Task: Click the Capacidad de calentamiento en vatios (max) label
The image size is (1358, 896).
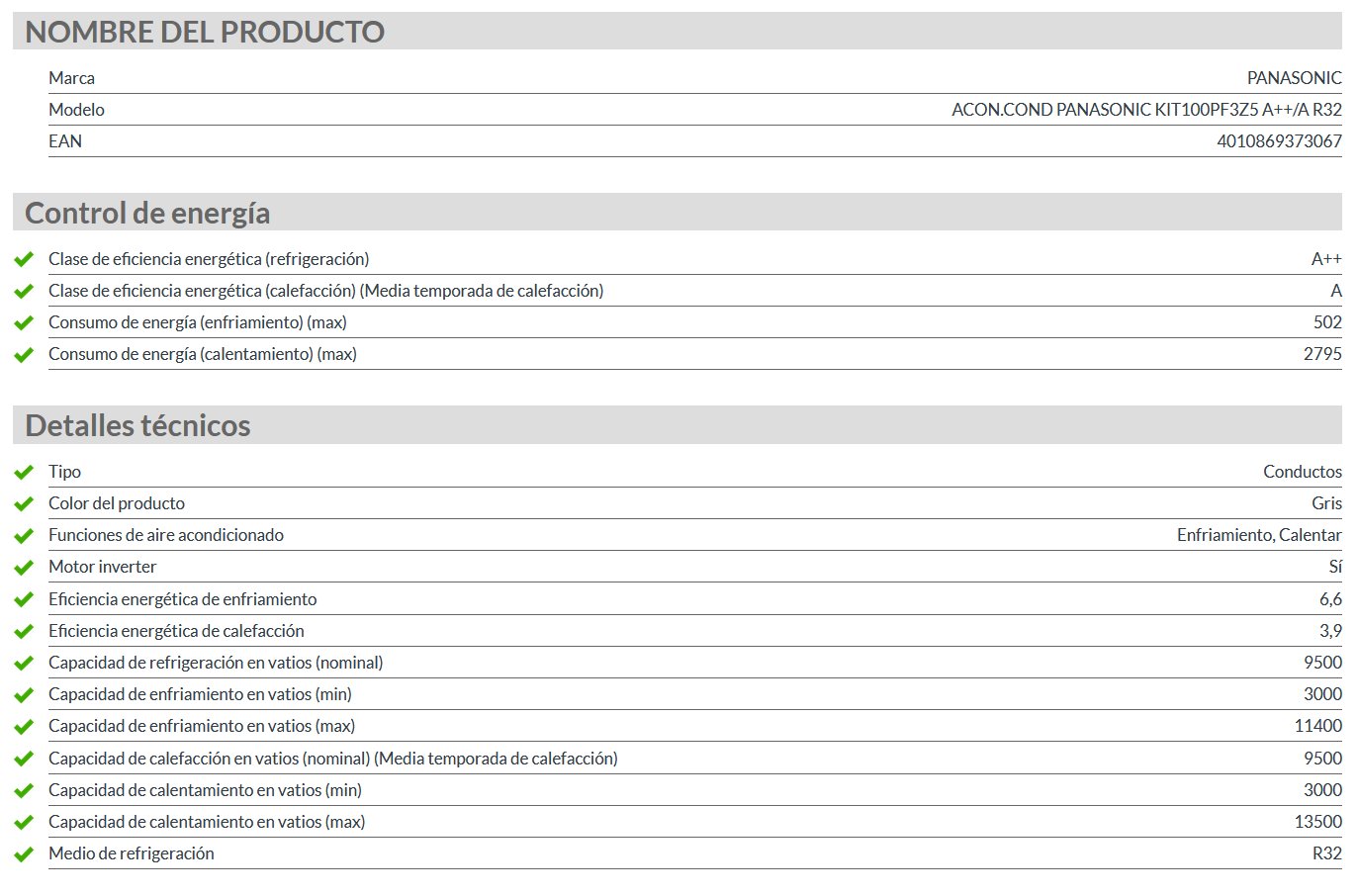Action: (207, 822)
